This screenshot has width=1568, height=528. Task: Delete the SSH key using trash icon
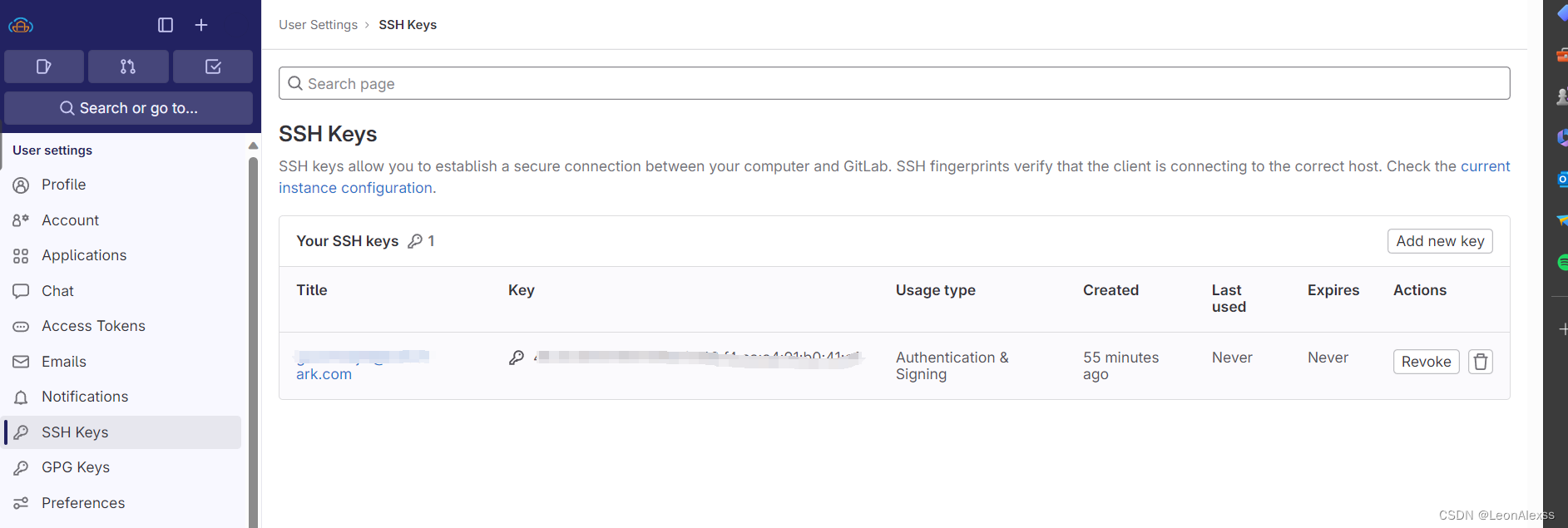pyautogui.click(x=1480, y=361)
